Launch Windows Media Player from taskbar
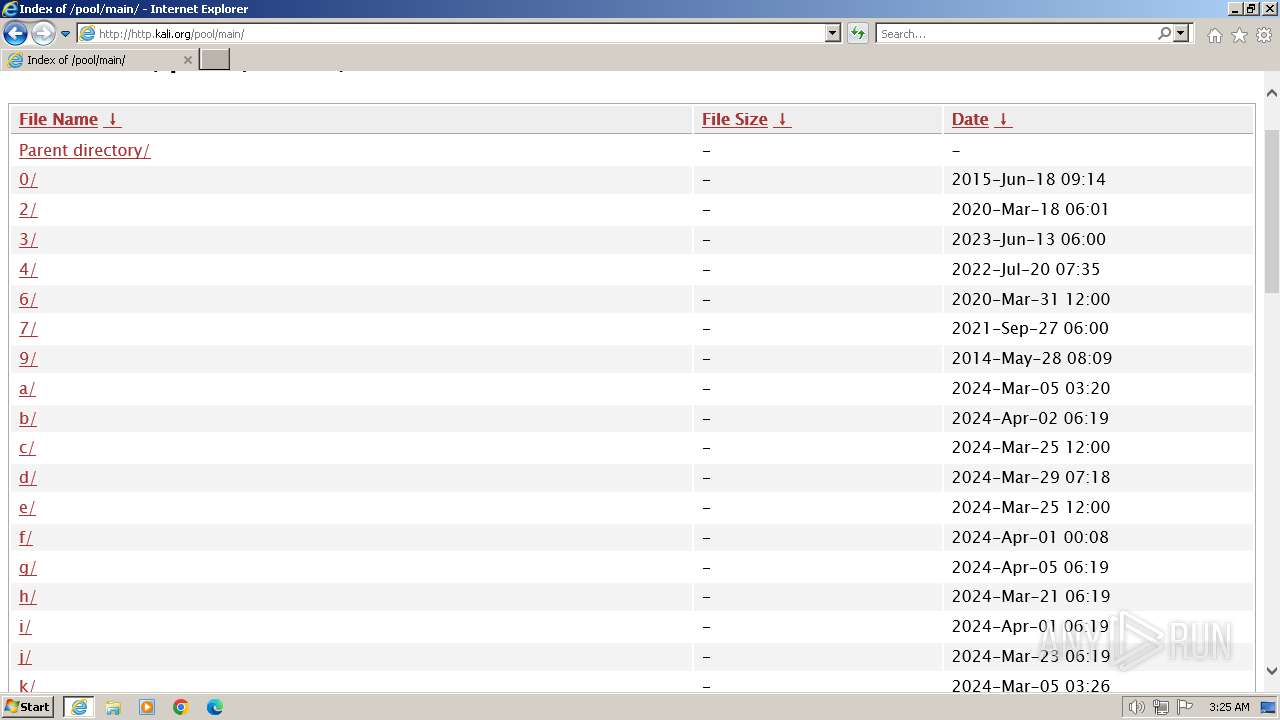Image resolution: width=1280 pixels, height=720 pixels. 147,707
